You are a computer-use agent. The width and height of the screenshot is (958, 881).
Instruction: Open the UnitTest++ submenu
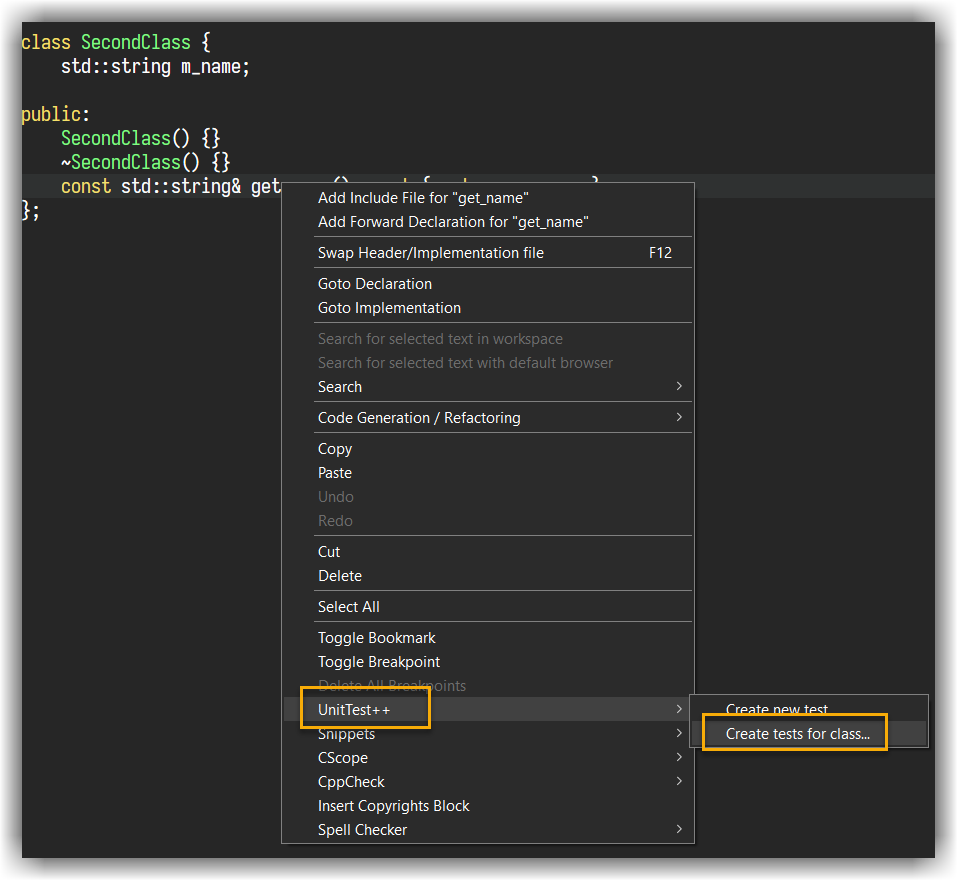click(354, 710)
